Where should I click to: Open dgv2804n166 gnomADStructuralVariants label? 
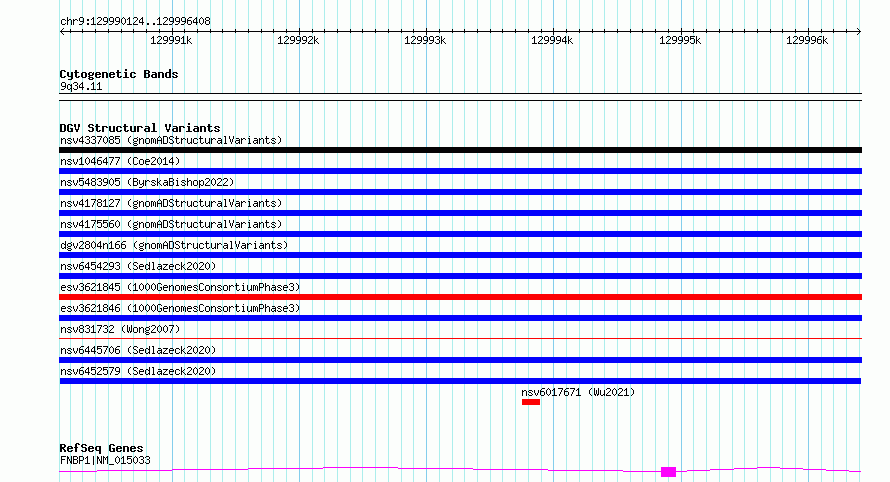(x=174, y=245)
